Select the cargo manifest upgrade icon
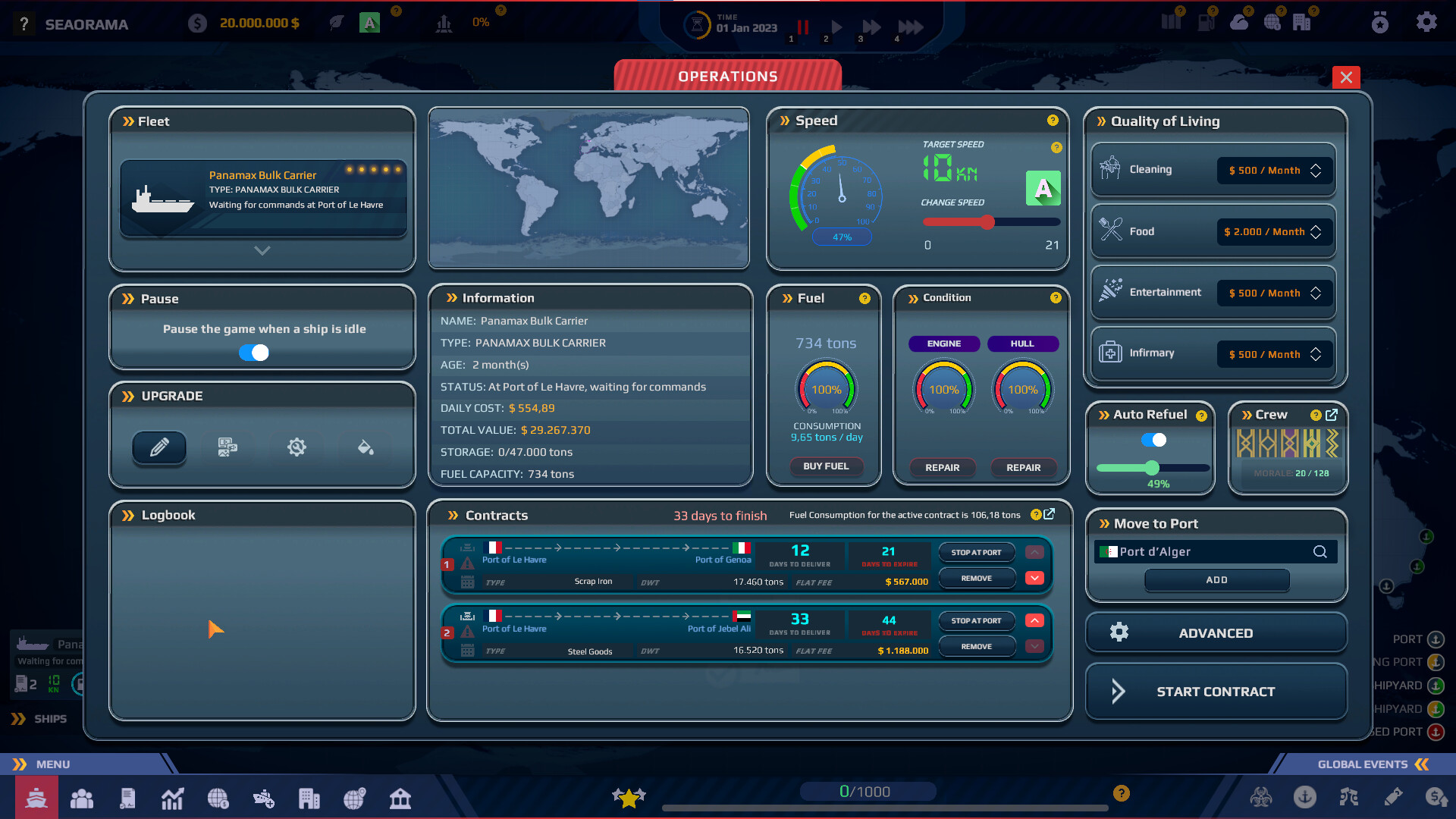 (x=228, y=446)
